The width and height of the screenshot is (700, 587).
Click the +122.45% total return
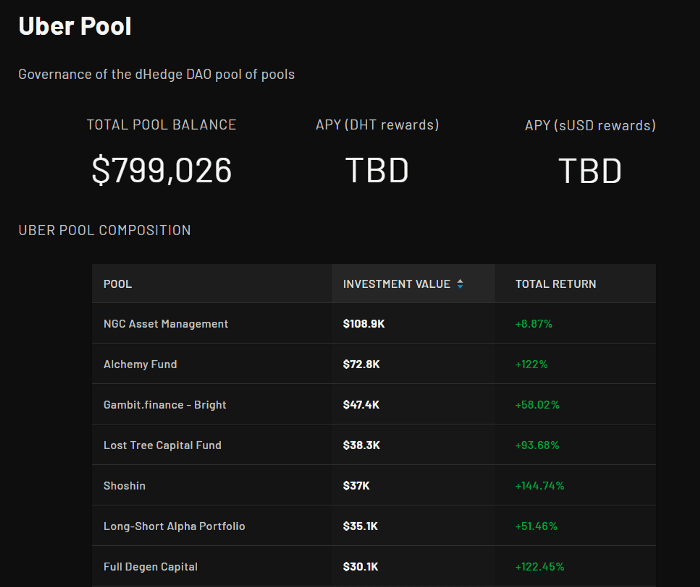click(x=539, y=567)
